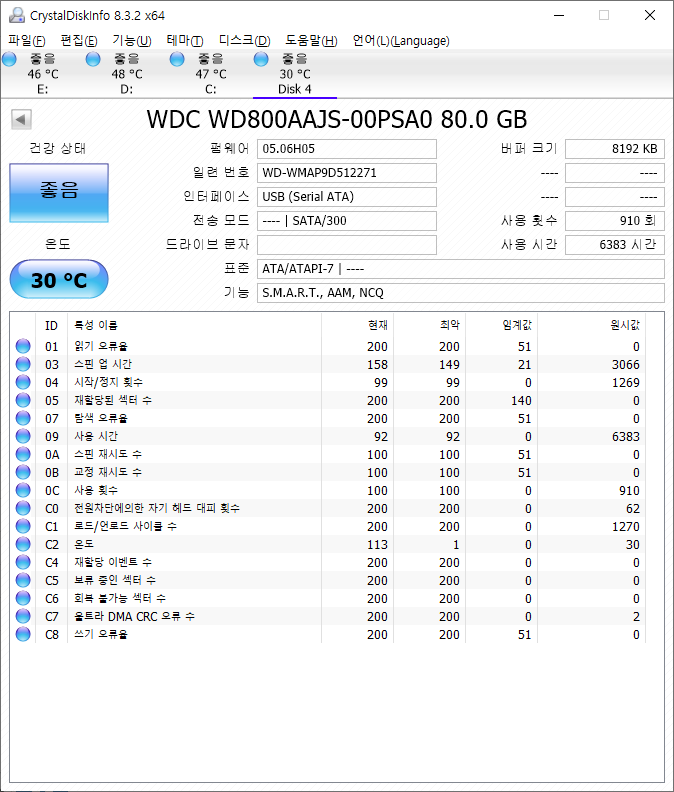Click the empty drive letter field

[x=347, y=245]
